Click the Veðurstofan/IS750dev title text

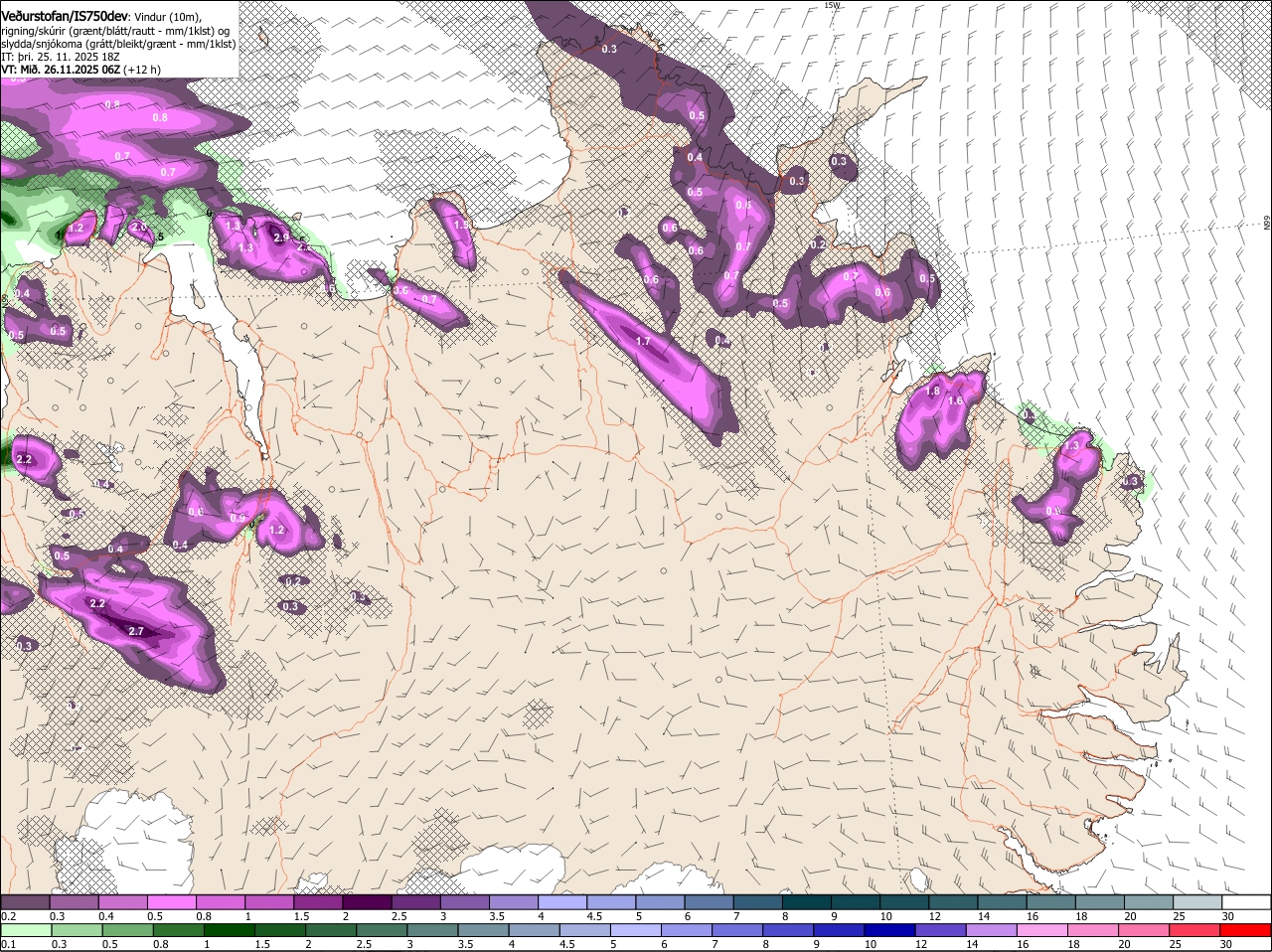[65, 15]
